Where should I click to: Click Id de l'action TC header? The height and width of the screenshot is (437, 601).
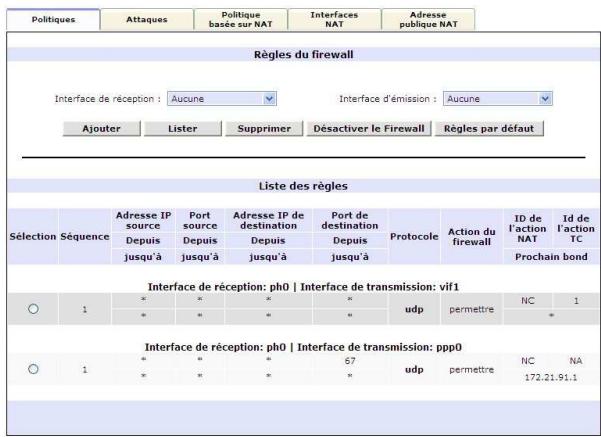576,228
